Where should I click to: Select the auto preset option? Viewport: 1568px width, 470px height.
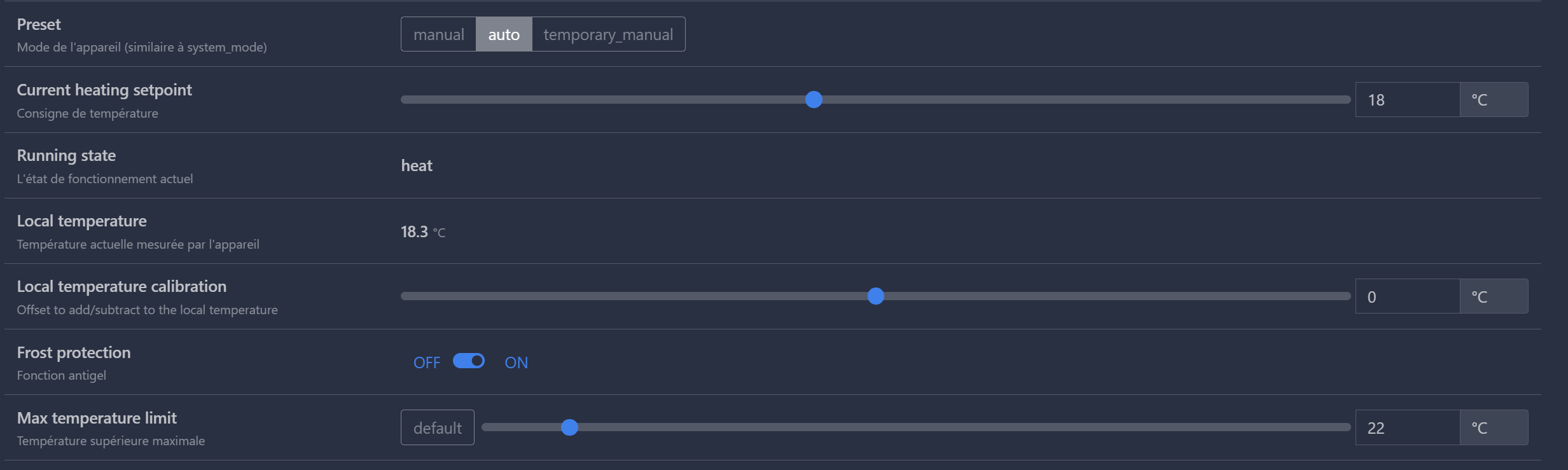504,34
